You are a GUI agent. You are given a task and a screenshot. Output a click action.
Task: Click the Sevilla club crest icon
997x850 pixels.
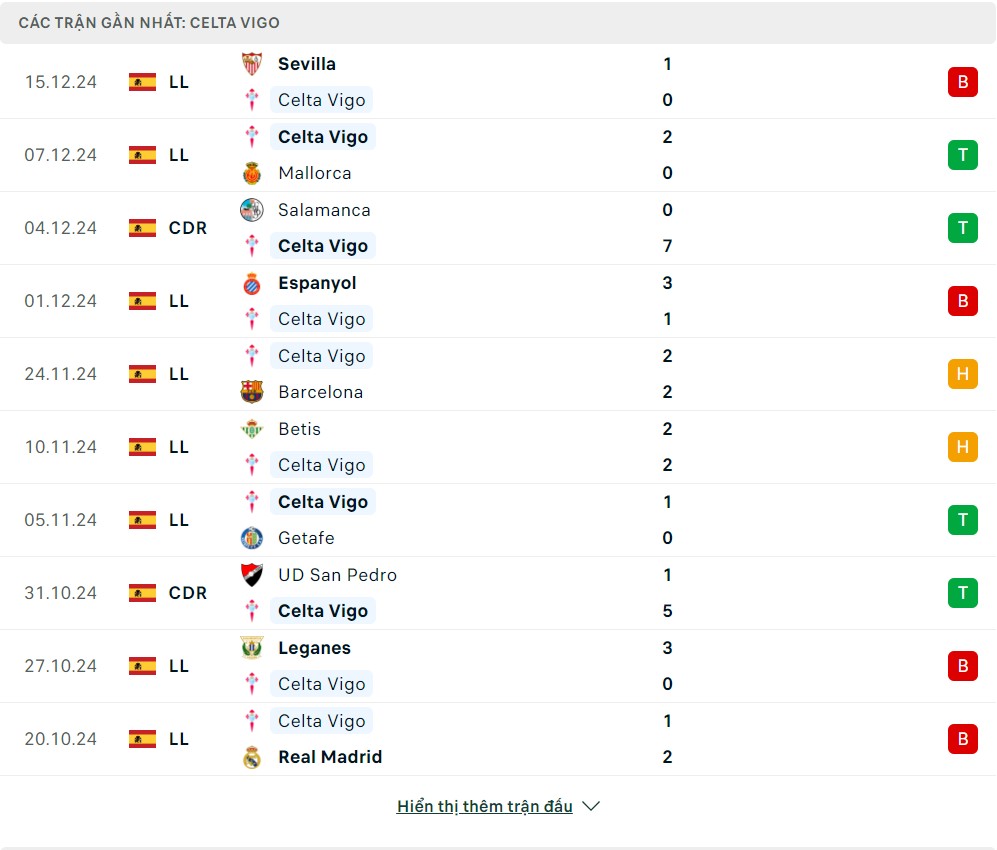[x=252, y=64]
